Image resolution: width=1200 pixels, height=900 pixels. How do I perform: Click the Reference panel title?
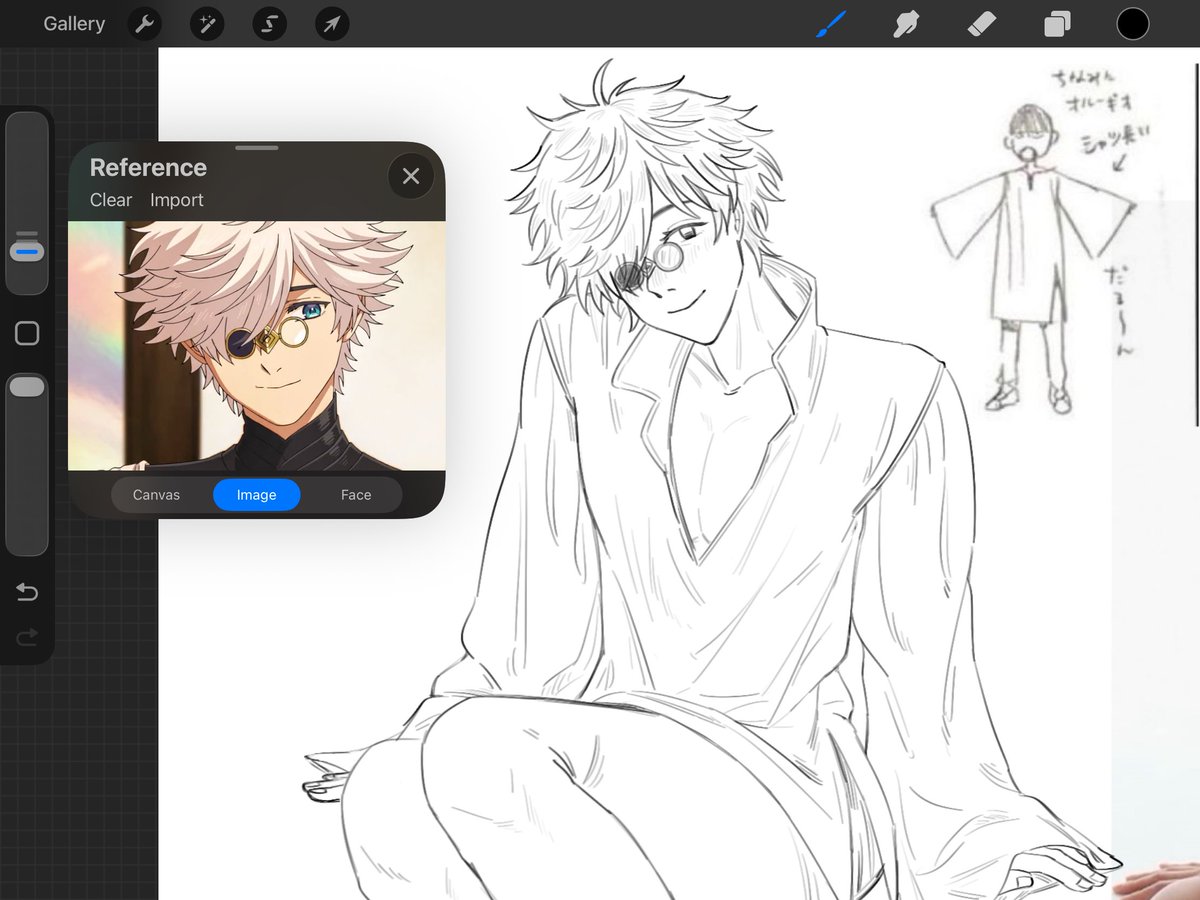coord(148,168)
